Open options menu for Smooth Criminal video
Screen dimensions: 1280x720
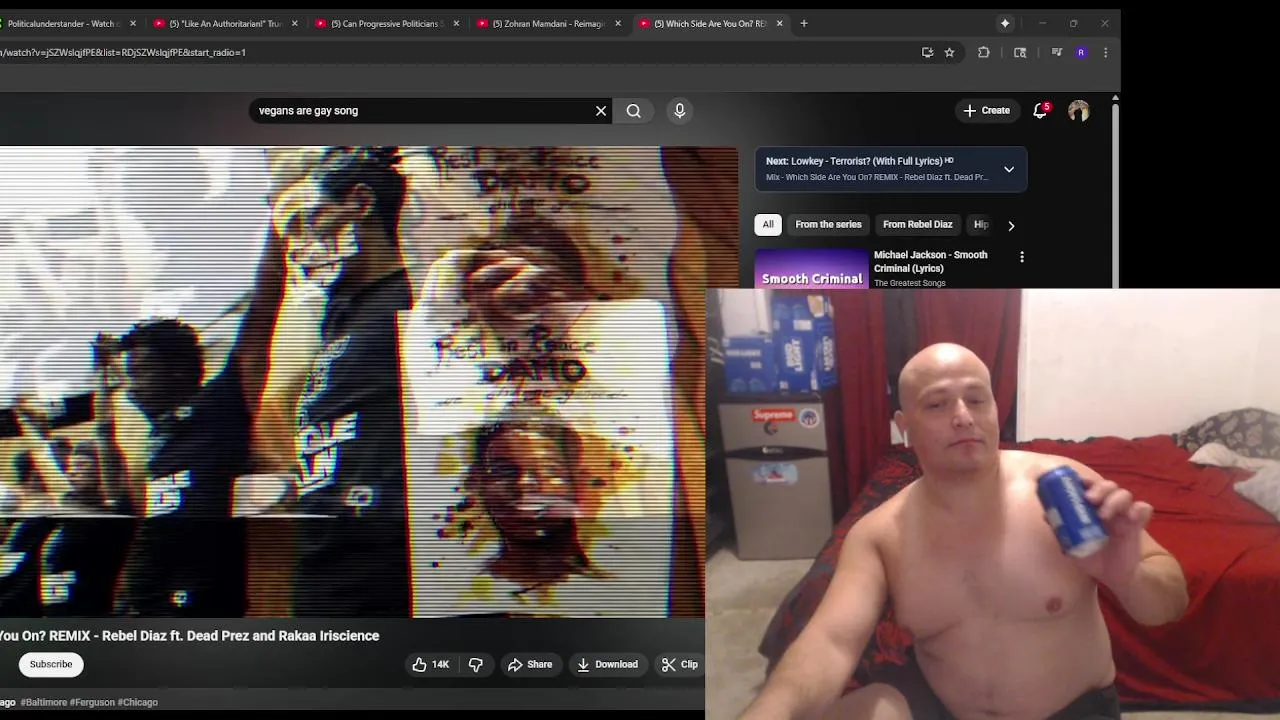pyautogui.click(x=1022, y=257)
